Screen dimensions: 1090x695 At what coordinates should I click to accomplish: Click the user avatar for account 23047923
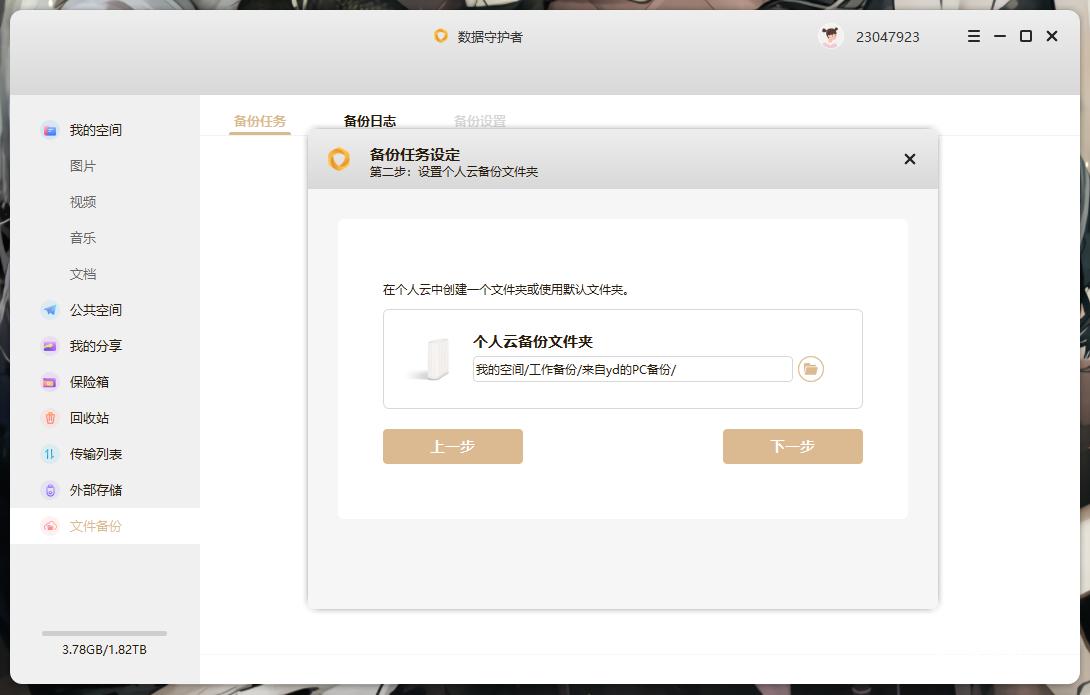(x=830, y=36)
